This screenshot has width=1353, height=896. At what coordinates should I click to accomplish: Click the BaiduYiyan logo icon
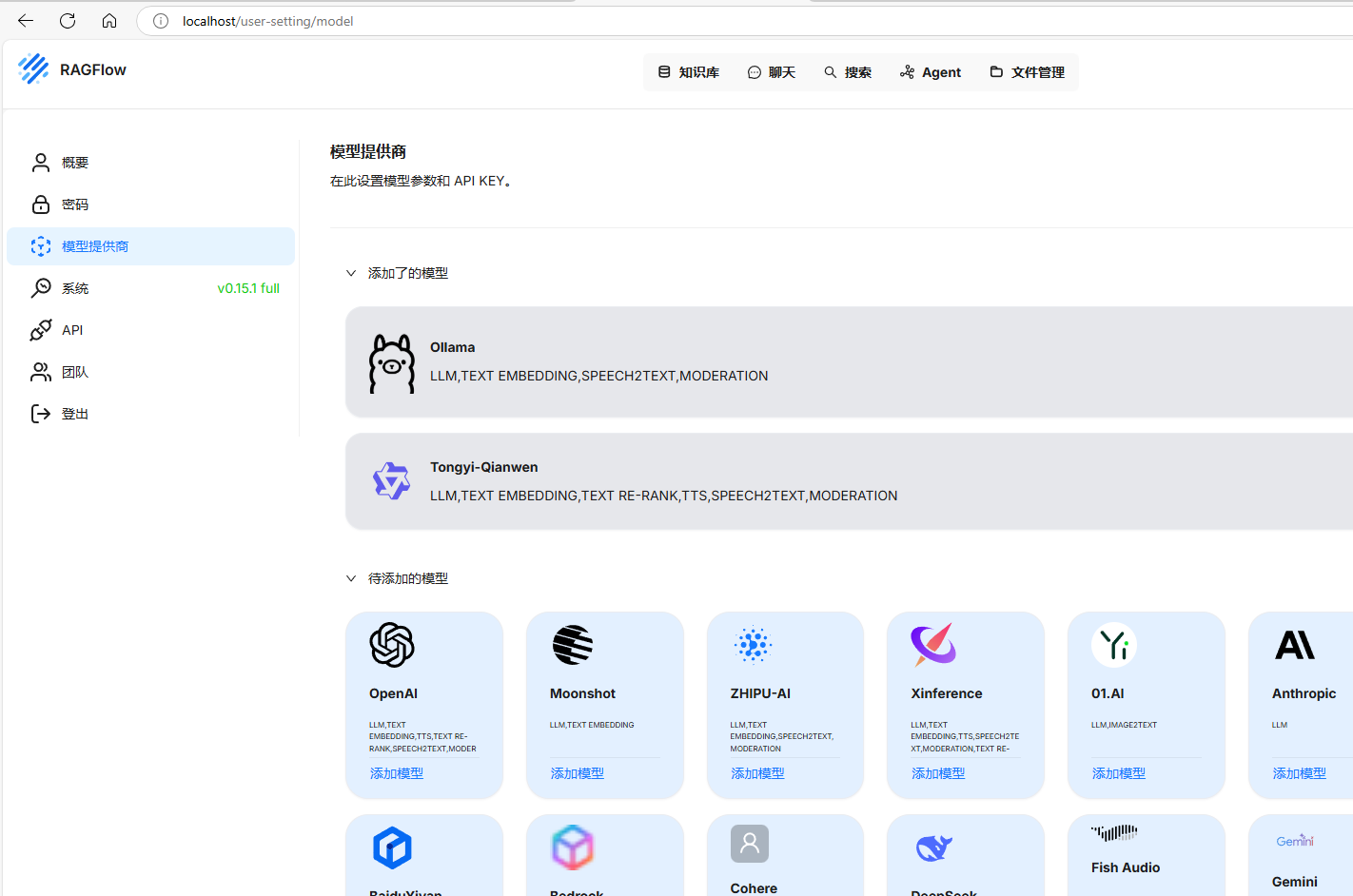(x=392, y=847)
